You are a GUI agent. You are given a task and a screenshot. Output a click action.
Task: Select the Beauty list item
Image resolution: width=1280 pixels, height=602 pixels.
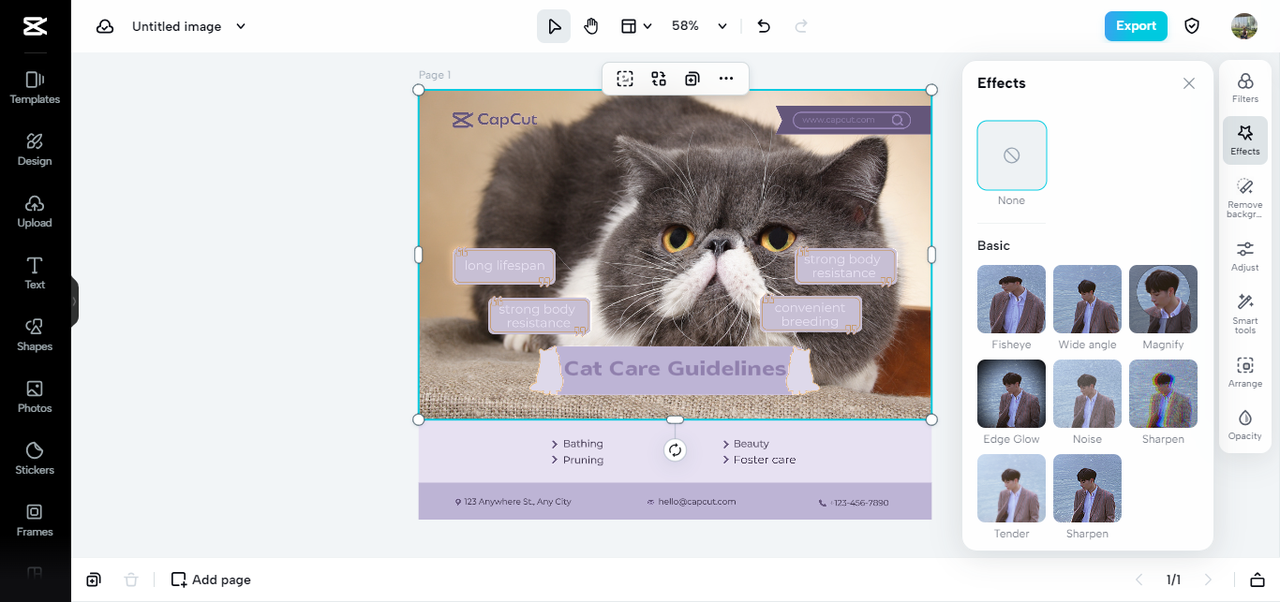(x=751, y=444)
